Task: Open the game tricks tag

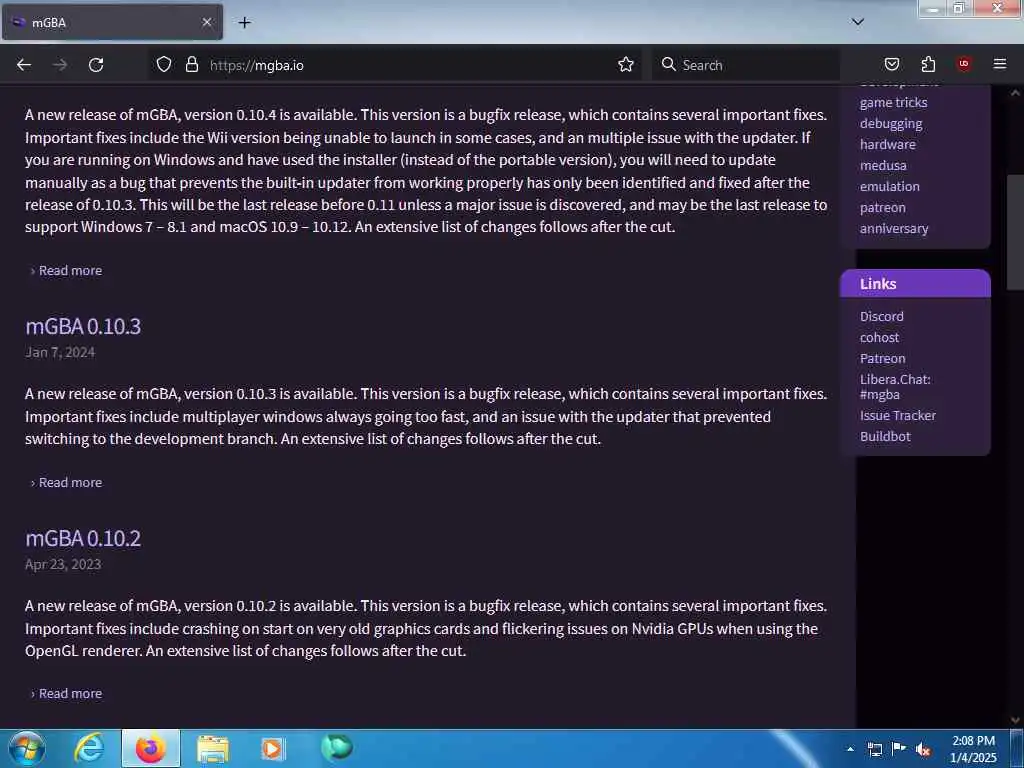Action: tap(893, 103)
